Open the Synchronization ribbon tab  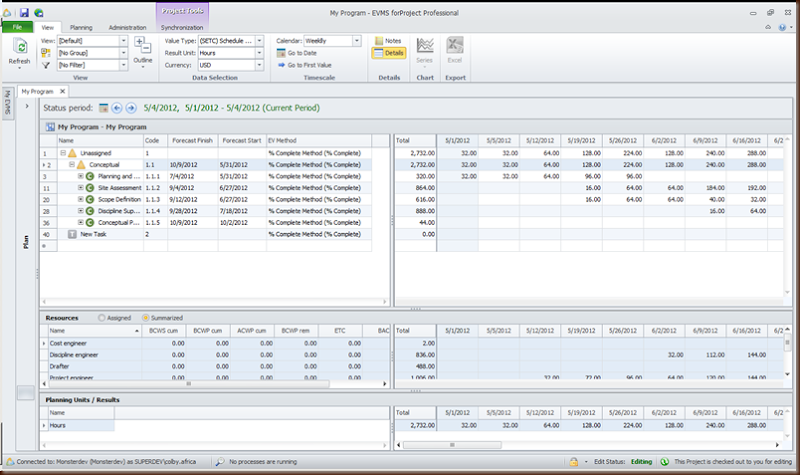click(181, 28)
